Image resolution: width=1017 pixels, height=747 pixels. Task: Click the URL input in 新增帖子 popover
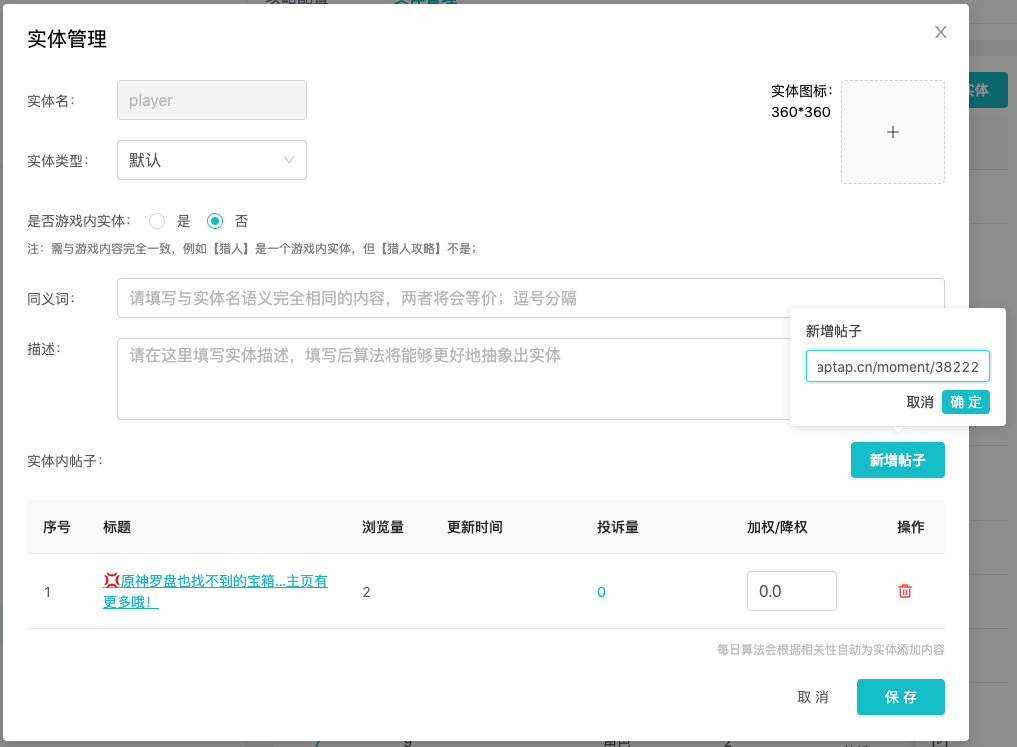pyautogui.click(x=898, y=367)
